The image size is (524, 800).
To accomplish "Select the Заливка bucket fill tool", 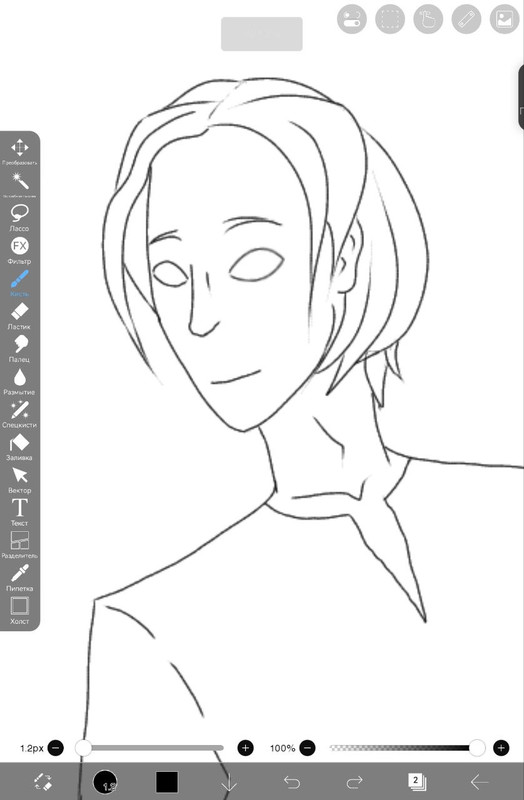I will (19, 446).
